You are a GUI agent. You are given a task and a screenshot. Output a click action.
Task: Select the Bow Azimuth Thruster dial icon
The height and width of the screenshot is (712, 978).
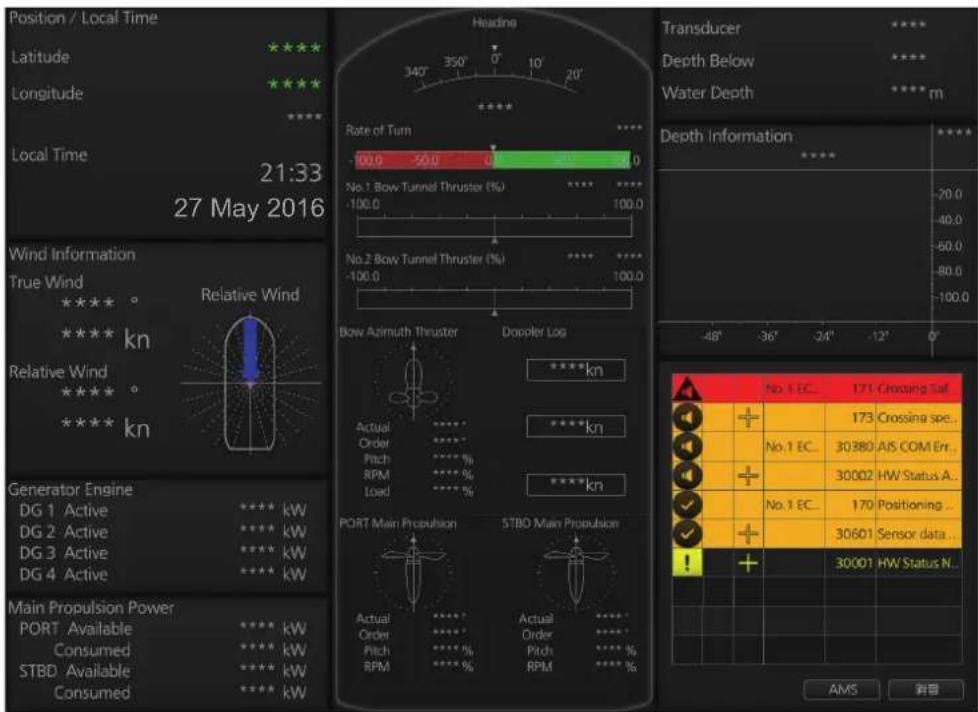(x=414, y=380)
